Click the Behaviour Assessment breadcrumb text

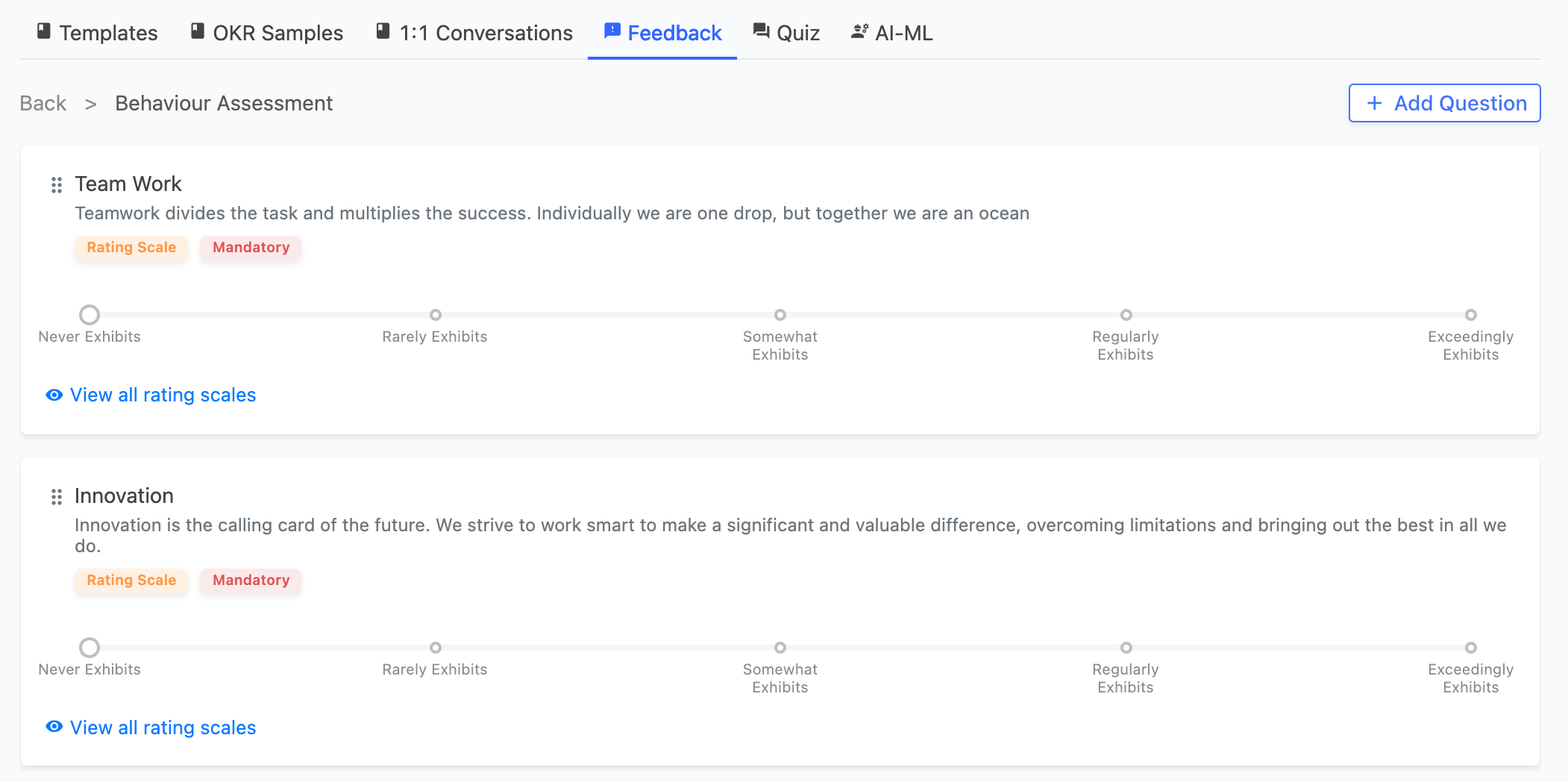point(224,103)
